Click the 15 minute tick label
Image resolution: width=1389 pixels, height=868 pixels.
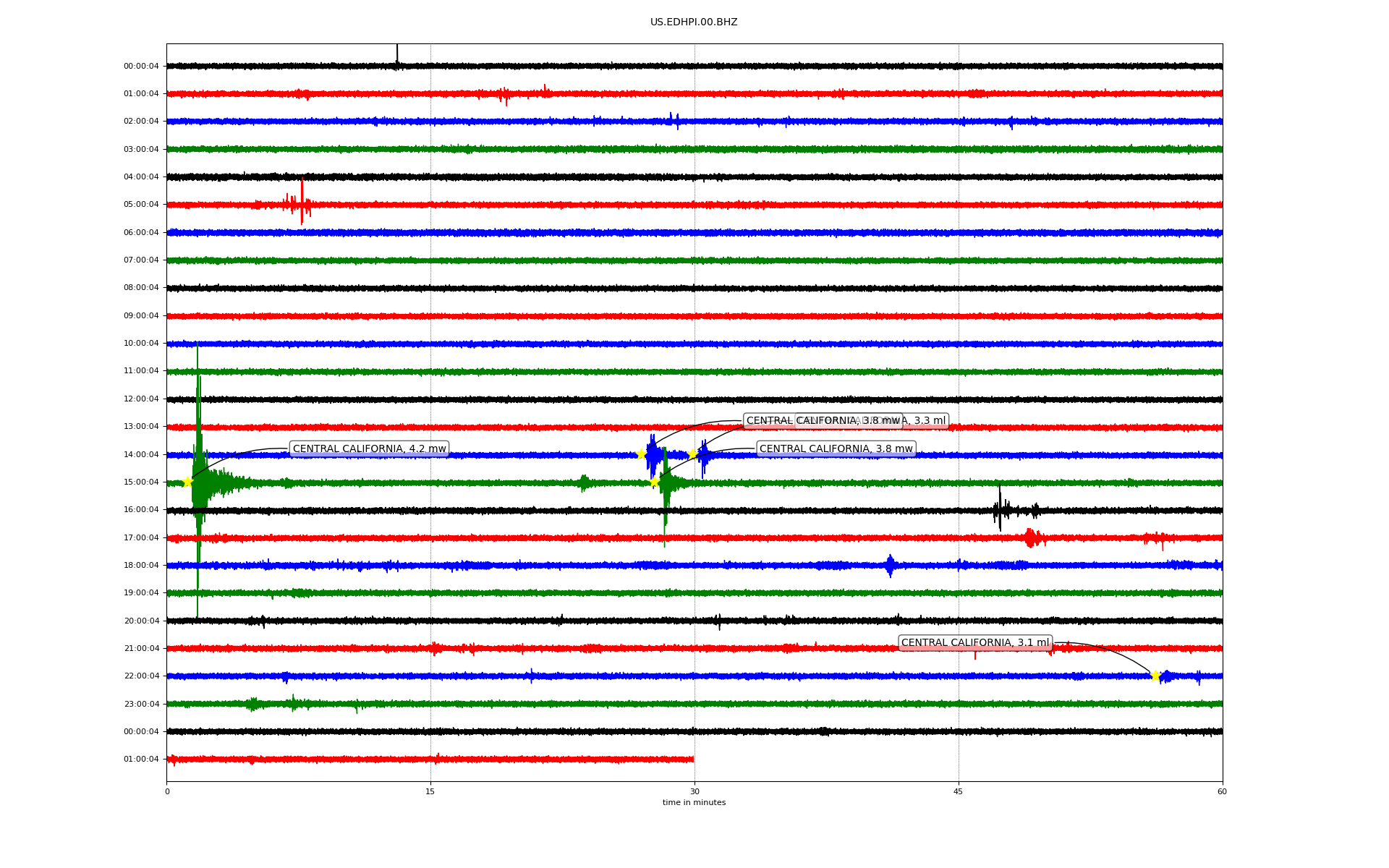[x=430, y=791]
